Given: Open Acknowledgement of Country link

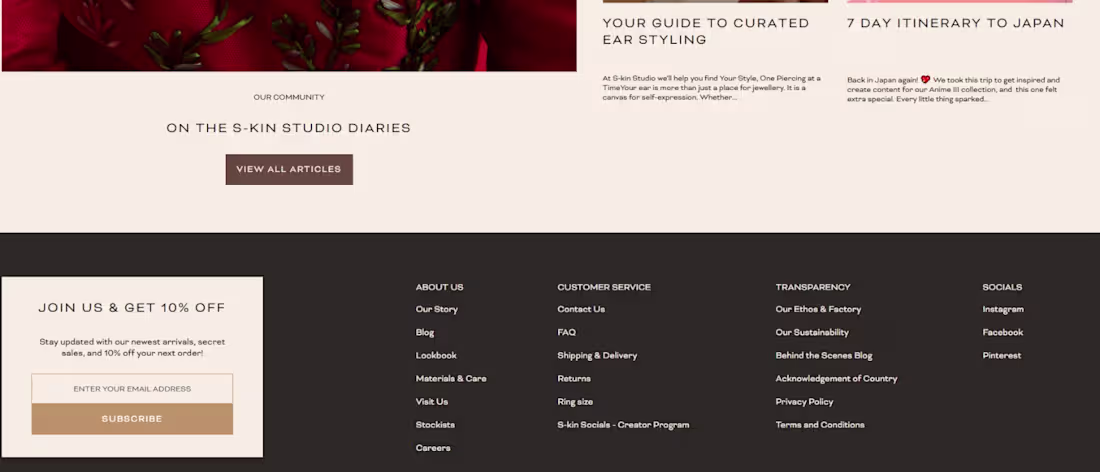Looking at the screenshot, I should 836,379.
